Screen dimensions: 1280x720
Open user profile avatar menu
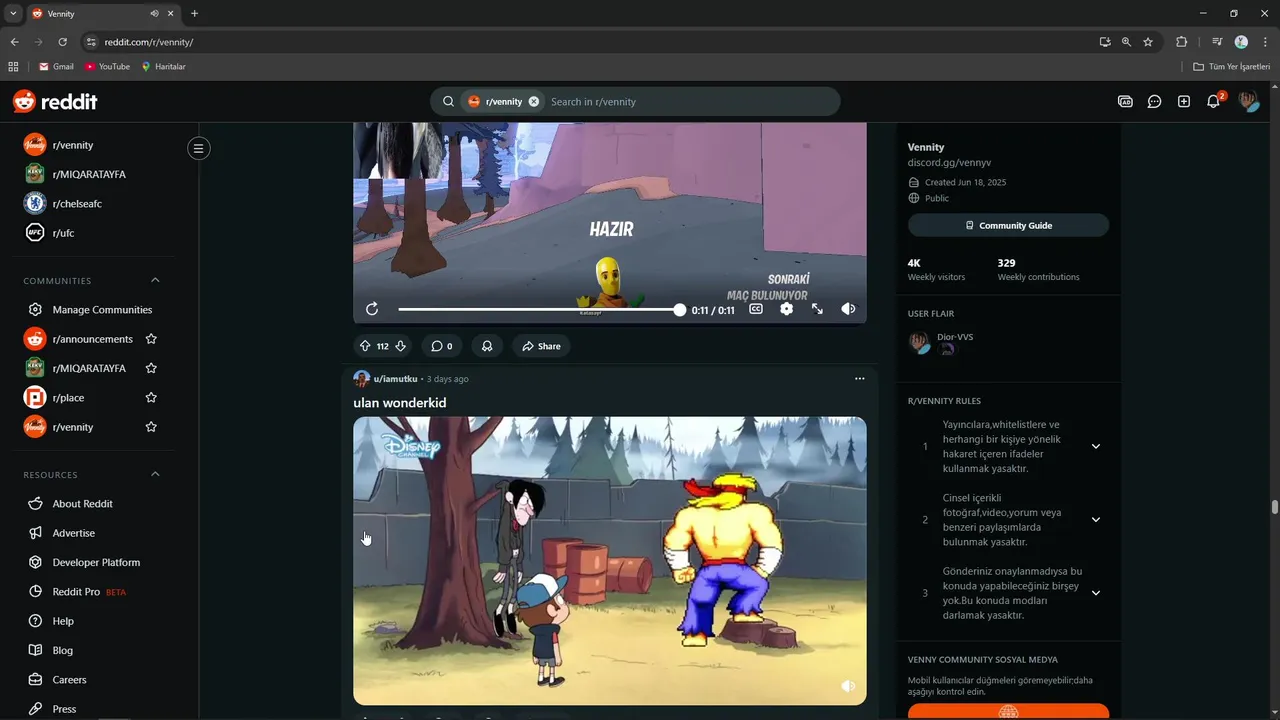(1247, 101)
